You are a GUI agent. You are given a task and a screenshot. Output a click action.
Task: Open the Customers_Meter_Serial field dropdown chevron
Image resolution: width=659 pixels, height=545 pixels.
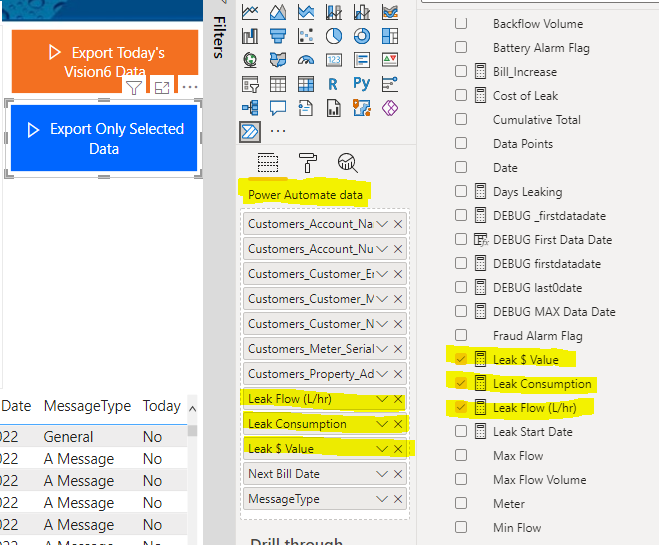[382, 349]
